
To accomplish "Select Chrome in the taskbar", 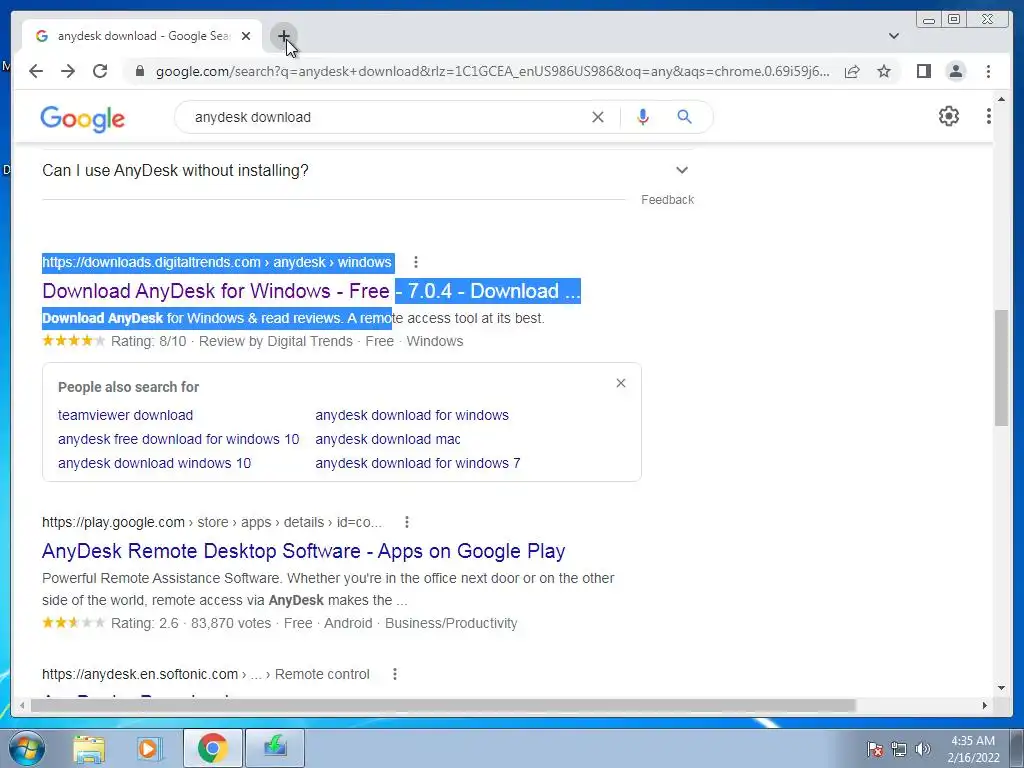I will [x=212, y=748].
